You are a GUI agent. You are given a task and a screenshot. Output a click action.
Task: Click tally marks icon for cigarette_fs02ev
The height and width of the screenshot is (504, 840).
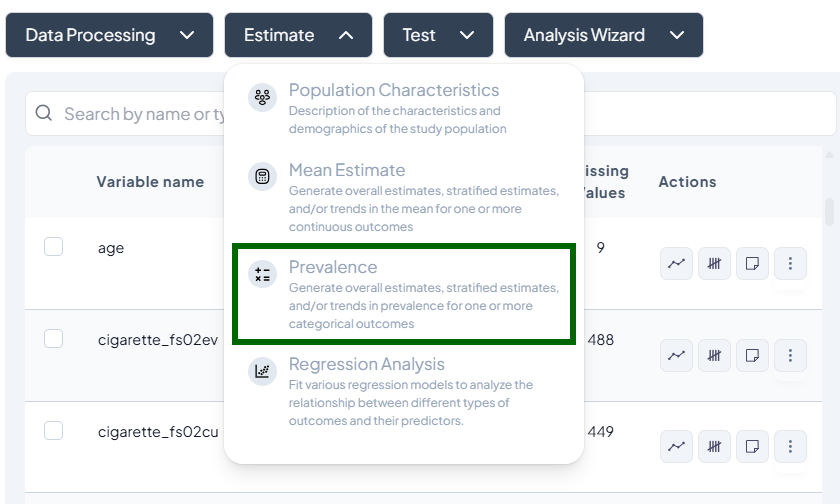click(x=714, y=355)
